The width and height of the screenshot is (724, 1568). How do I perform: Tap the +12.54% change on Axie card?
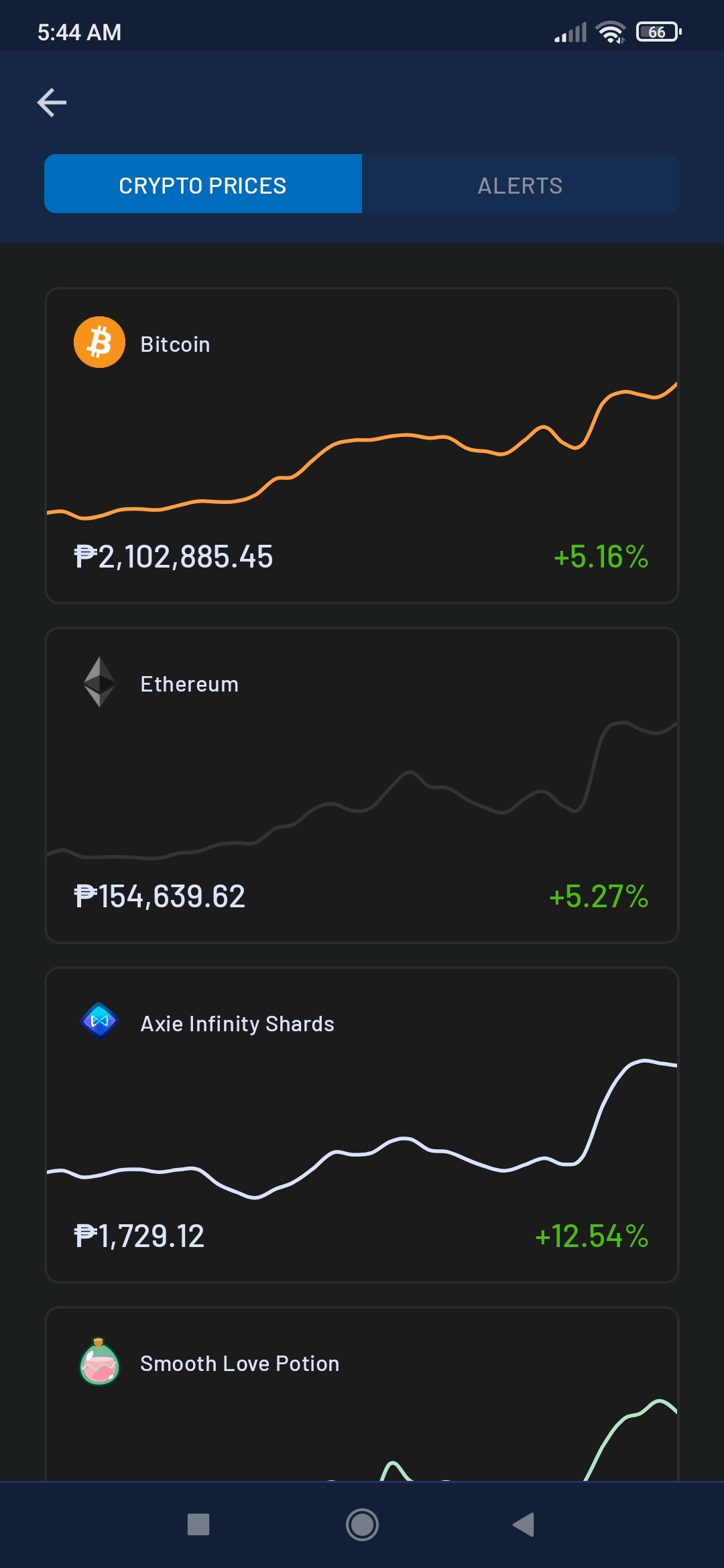click(x=591, y=1236)
